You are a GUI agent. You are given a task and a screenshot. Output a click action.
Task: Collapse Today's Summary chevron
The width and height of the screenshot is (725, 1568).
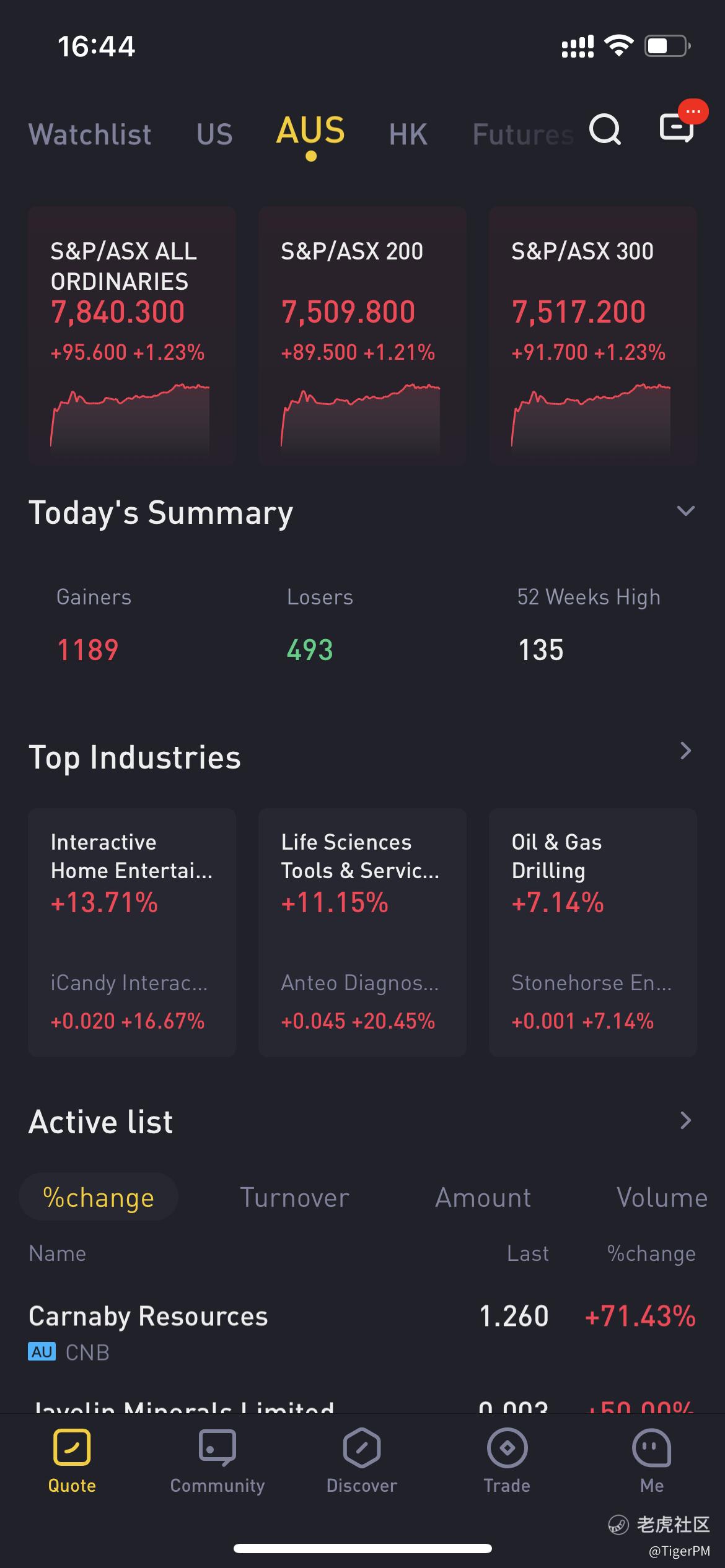685,512
